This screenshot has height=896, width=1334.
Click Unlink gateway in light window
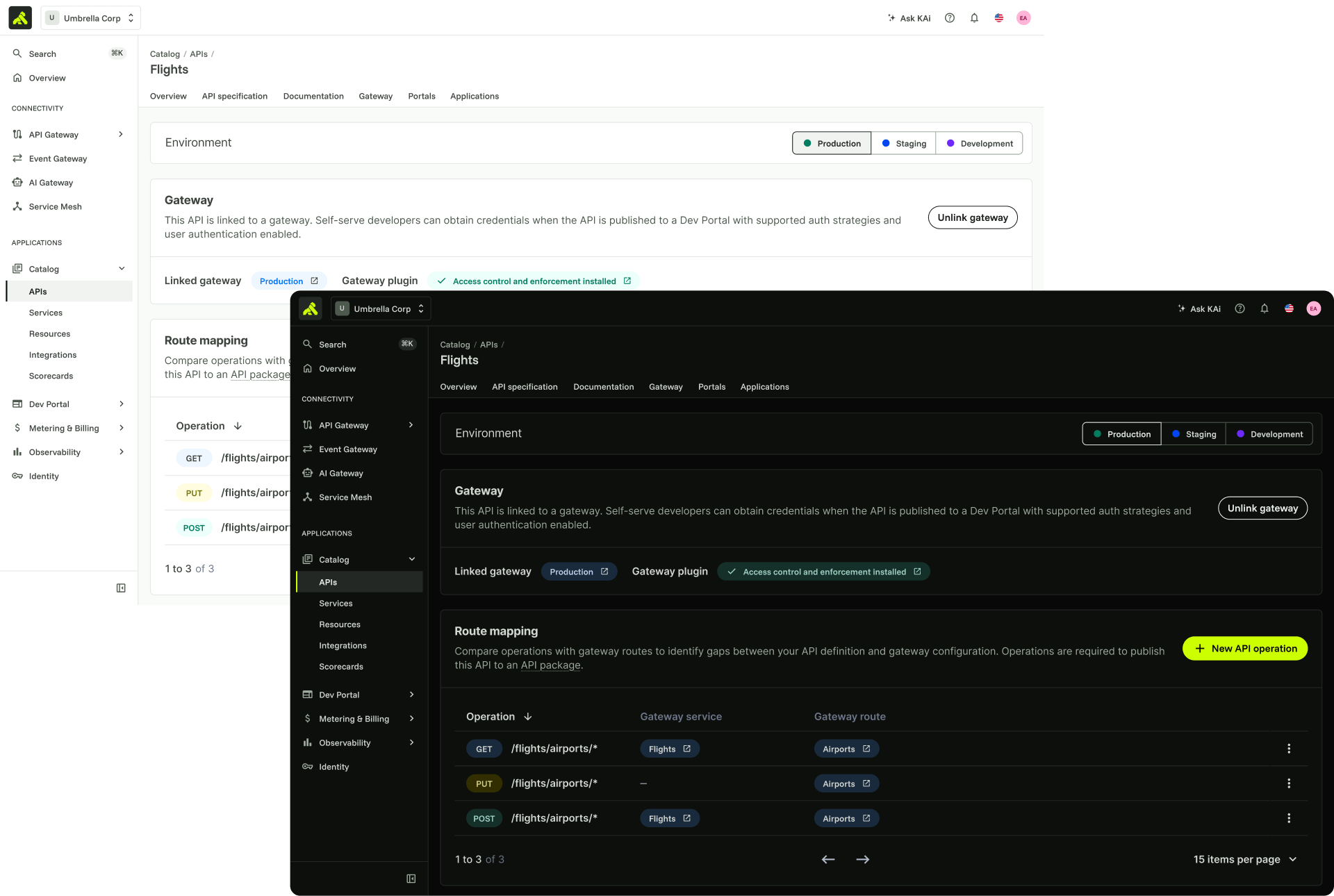pos(973,217)
